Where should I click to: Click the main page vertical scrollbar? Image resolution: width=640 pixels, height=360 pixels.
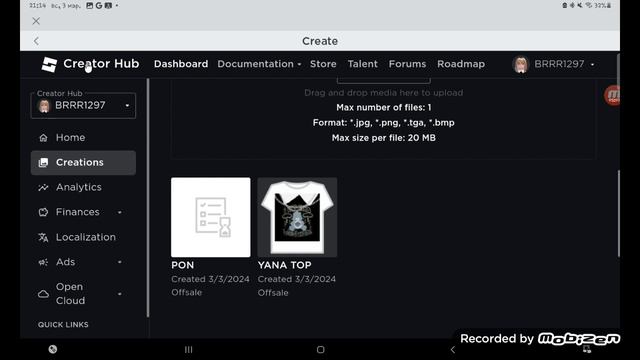click(x=618, y=214)
